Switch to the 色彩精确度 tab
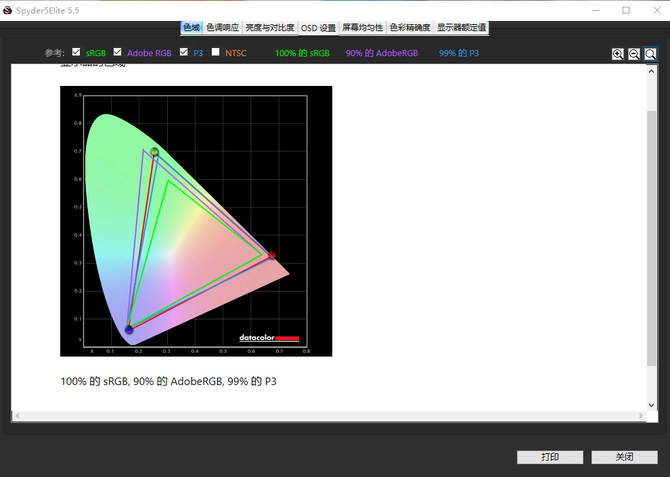This screenshot has width=670, height=477. [409, 28]
